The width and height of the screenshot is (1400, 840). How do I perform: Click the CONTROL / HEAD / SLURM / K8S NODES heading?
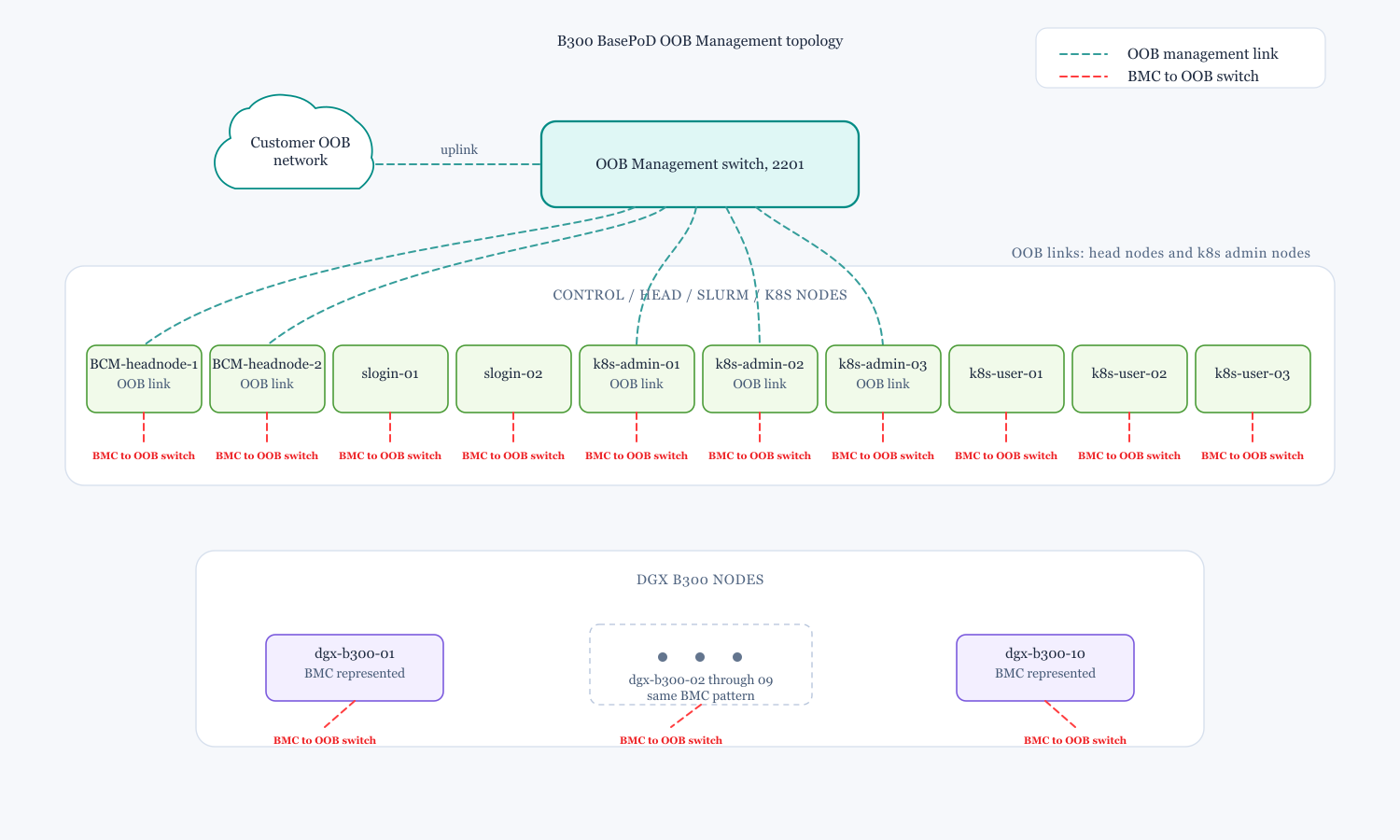700,295
